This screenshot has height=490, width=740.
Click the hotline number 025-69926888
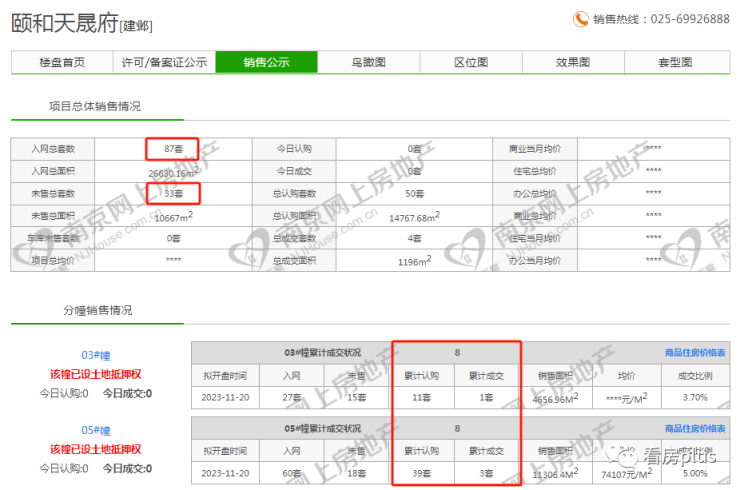pyautogui.click(x=690, y=19)
